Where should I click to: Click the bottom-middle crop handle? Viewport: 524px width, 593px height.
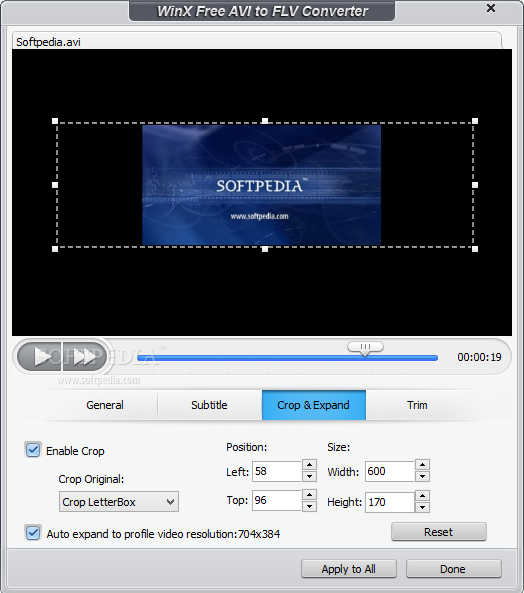tap(265, 249)
